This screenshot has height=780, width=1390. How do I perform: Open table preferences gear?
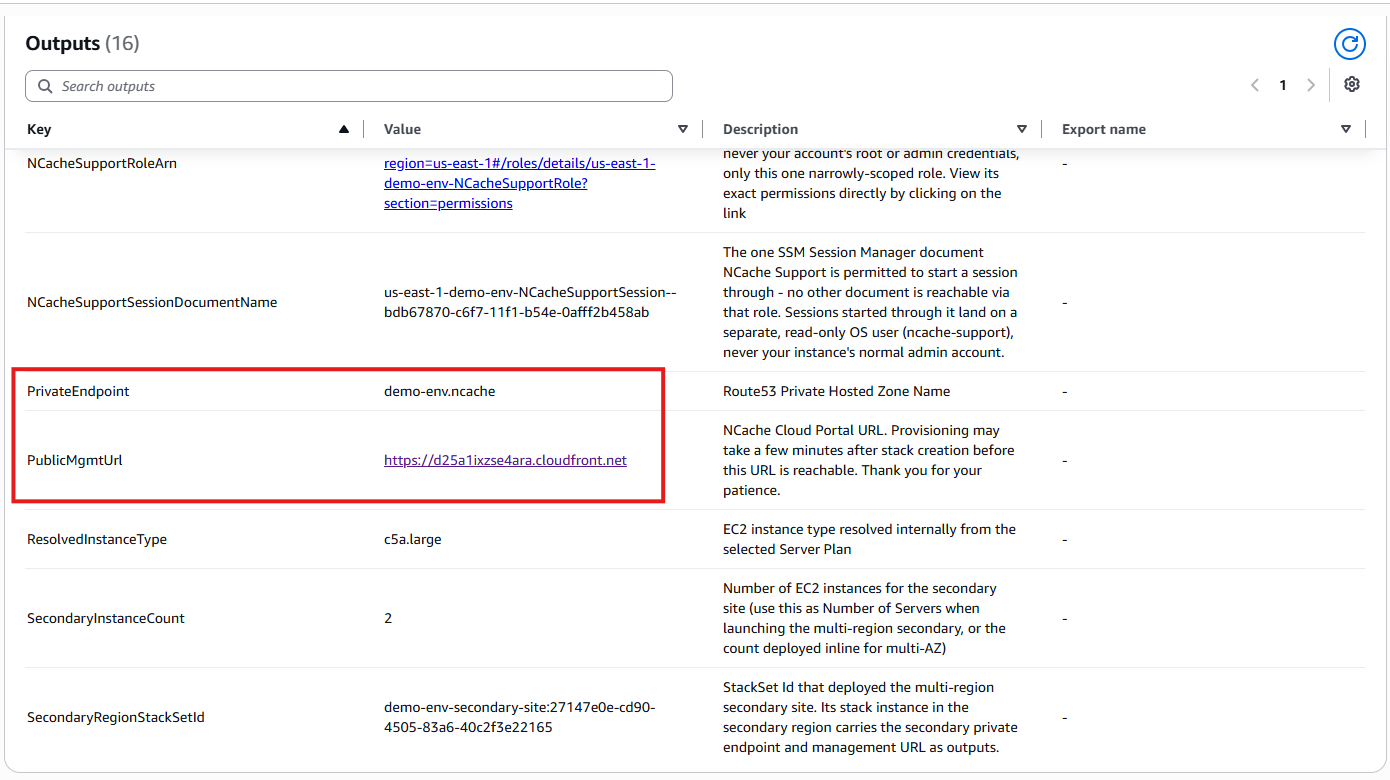1352,85
